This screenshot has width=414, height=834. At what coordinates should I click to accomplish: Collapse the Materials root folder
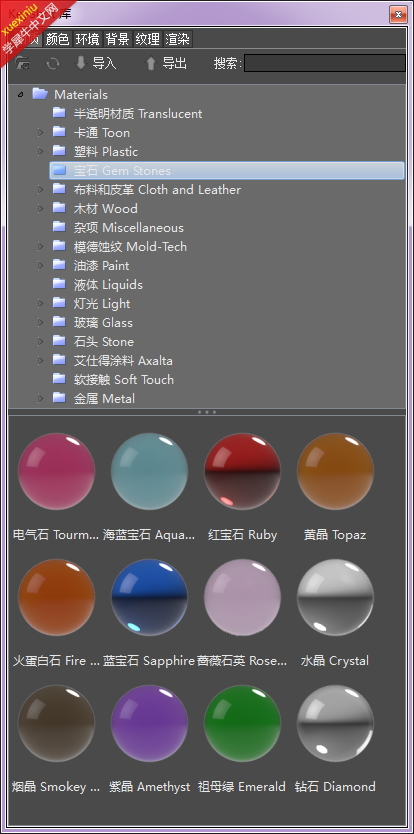(21, 95)
